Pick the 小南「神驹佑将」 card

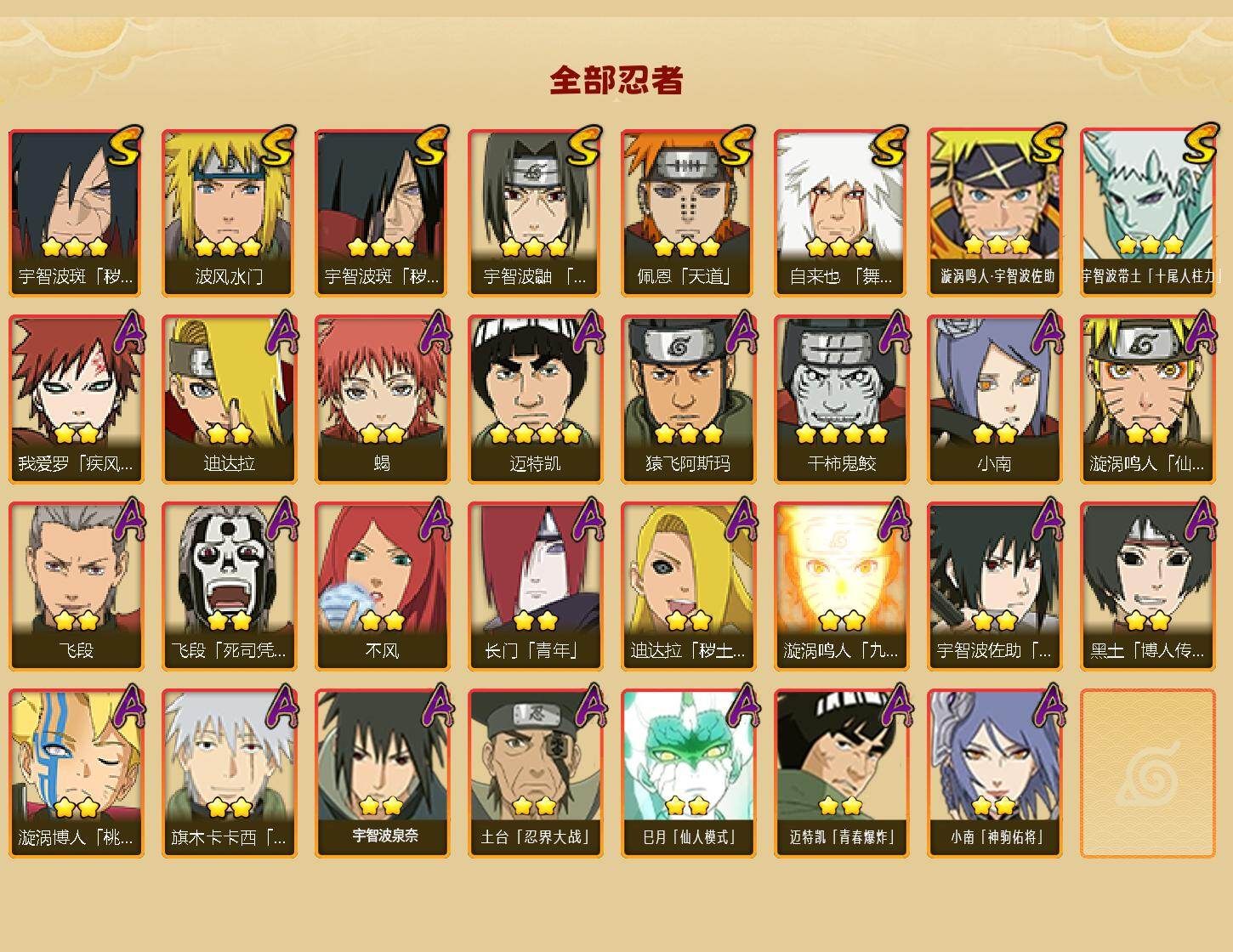[994, 773]
